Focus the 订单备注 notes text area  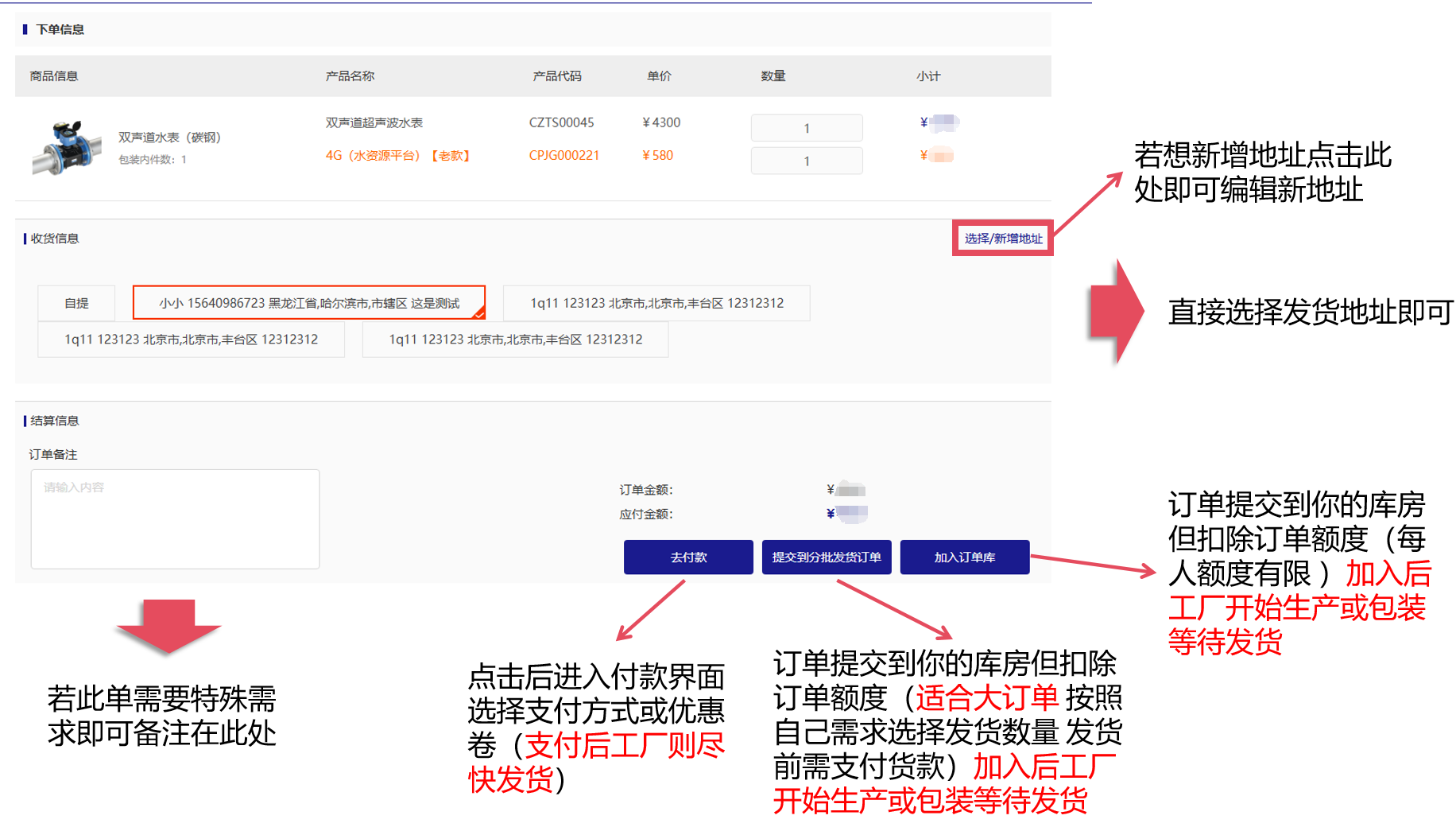coord(175,518)
